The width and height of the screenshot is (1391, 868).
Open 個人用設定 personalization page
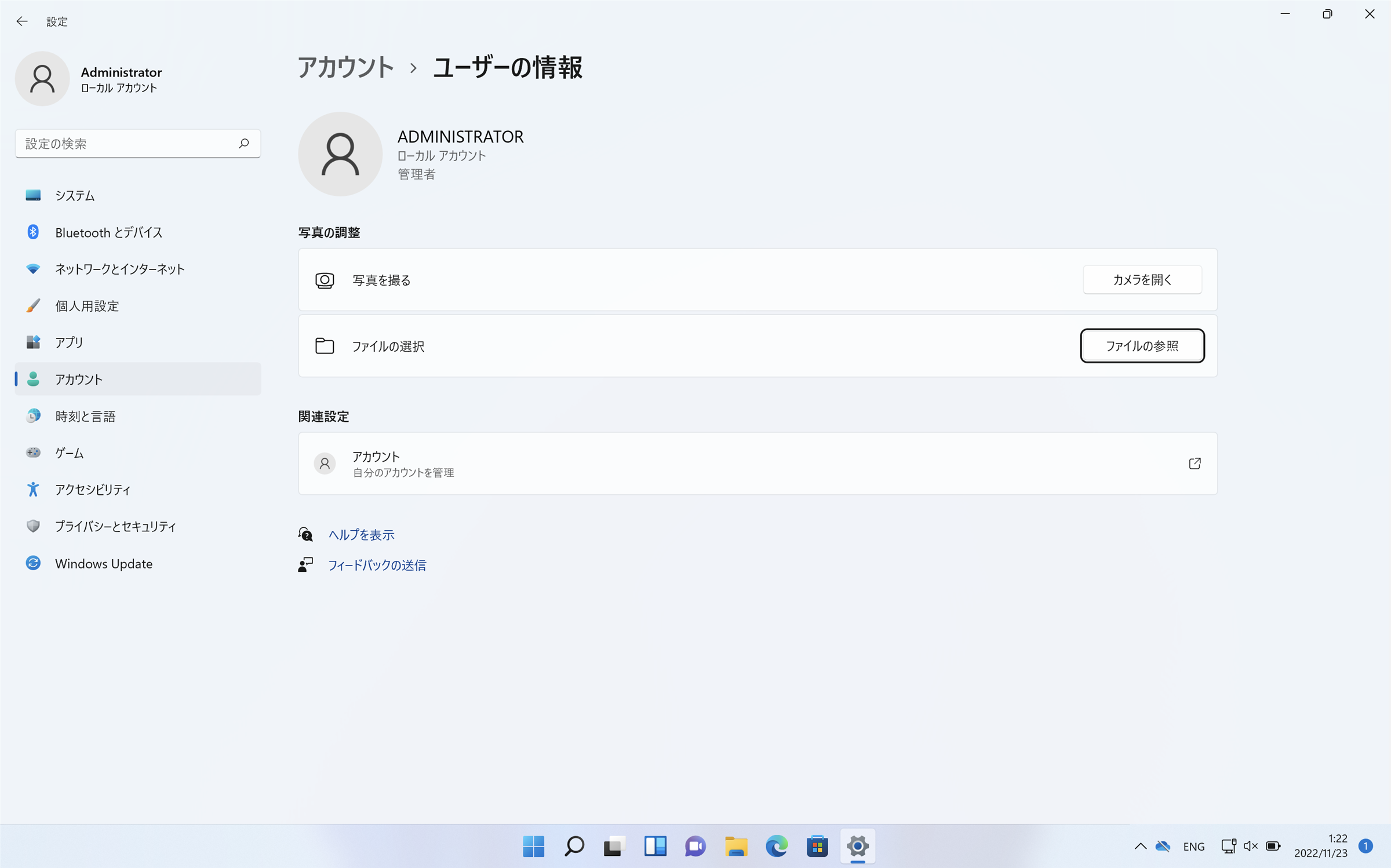click(87, 306)
